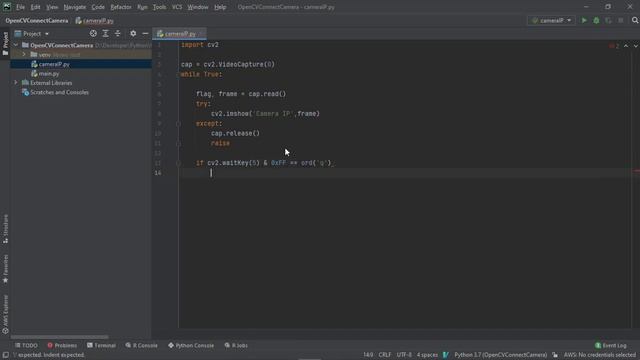Expand the venv folder

(x=24, y=54)
